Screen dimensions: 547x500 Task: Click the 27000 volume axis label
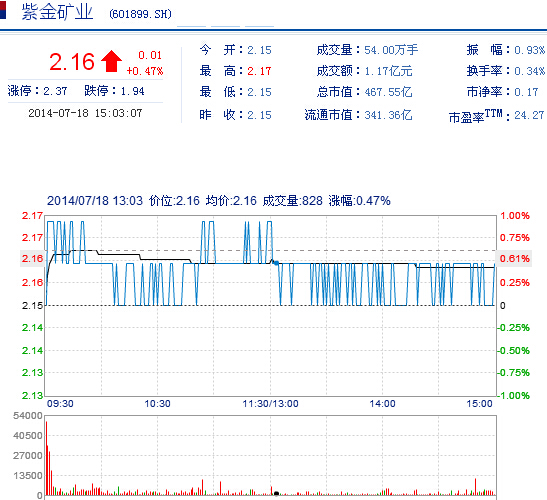(x=28, y=456)
